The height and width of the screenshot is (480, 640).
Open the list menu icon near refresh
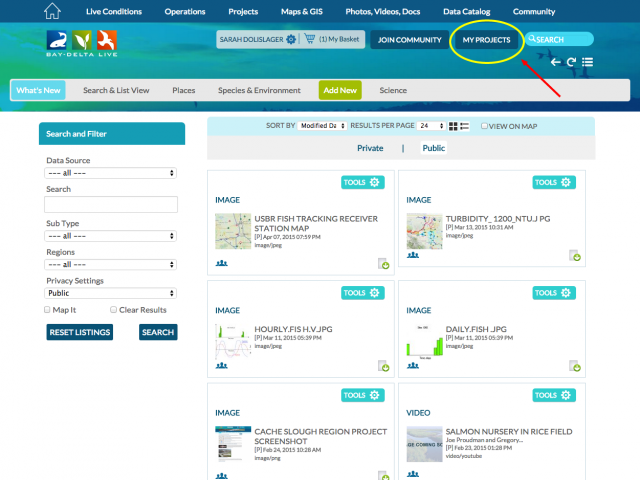(587, 62)
